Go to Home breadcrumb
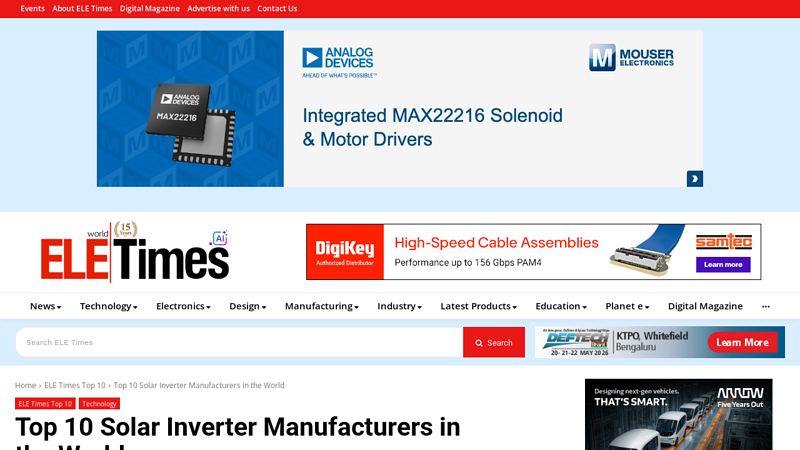The image size is (800, 450). point(25,385)
